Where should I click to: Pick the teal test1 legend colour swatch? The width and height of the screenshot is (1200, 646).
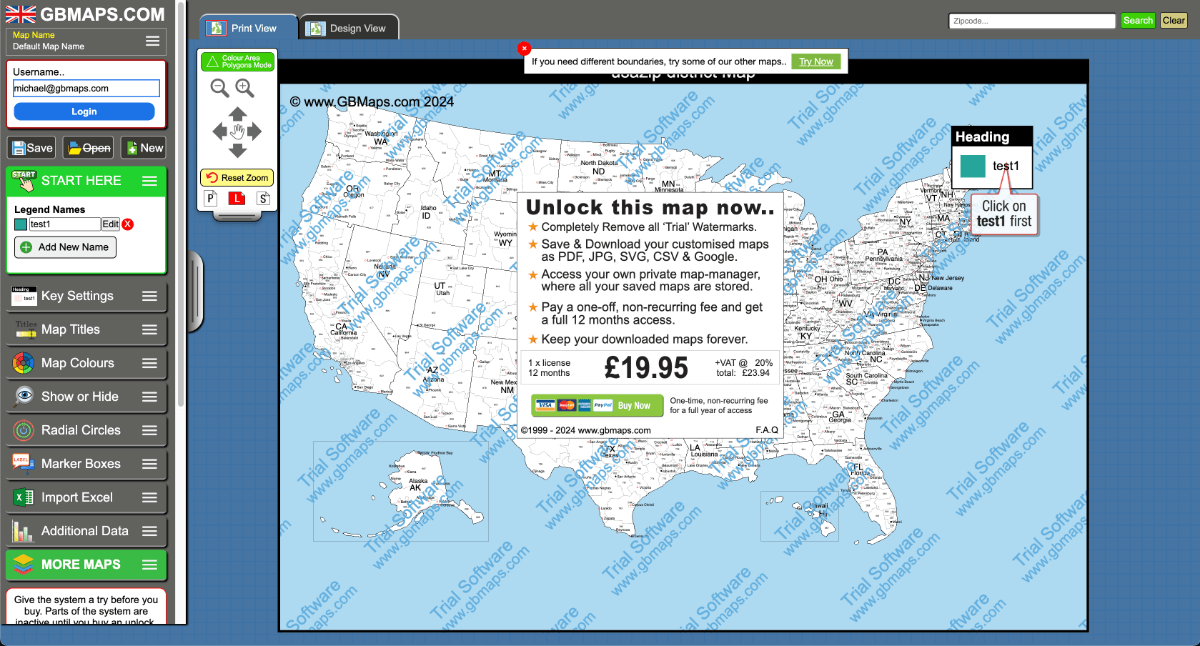(x=20, y=224)
